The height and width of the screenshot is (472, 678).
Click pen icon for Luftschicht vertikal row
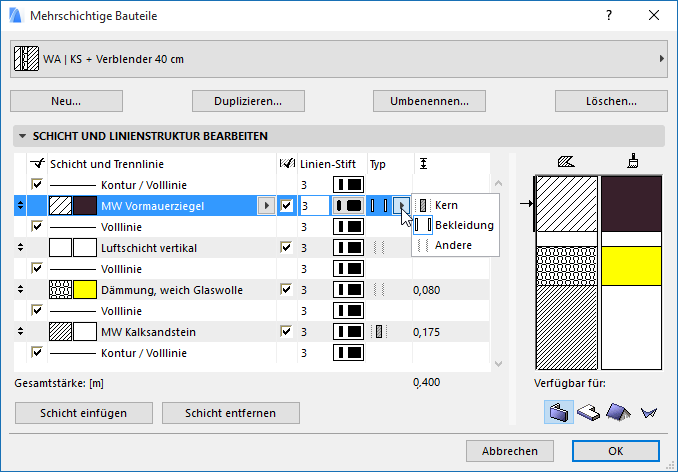pos(348,247)
